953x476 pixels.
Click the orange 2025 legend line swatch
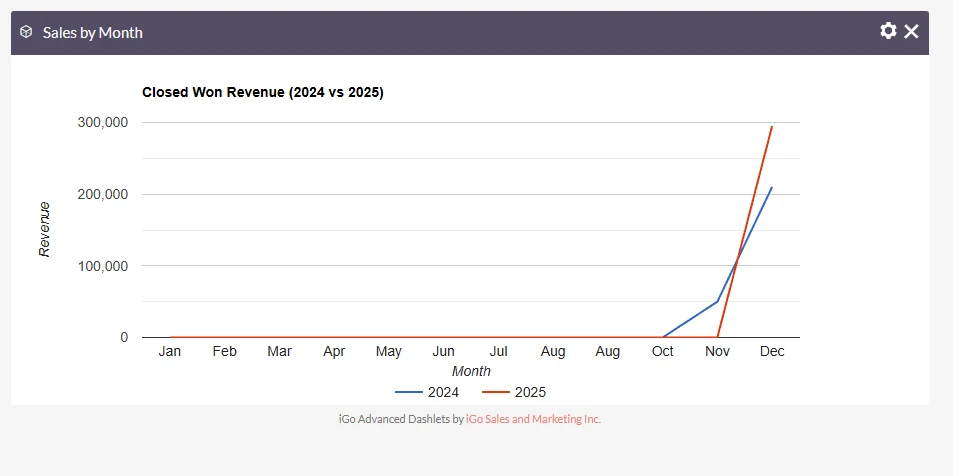point(496,392)
